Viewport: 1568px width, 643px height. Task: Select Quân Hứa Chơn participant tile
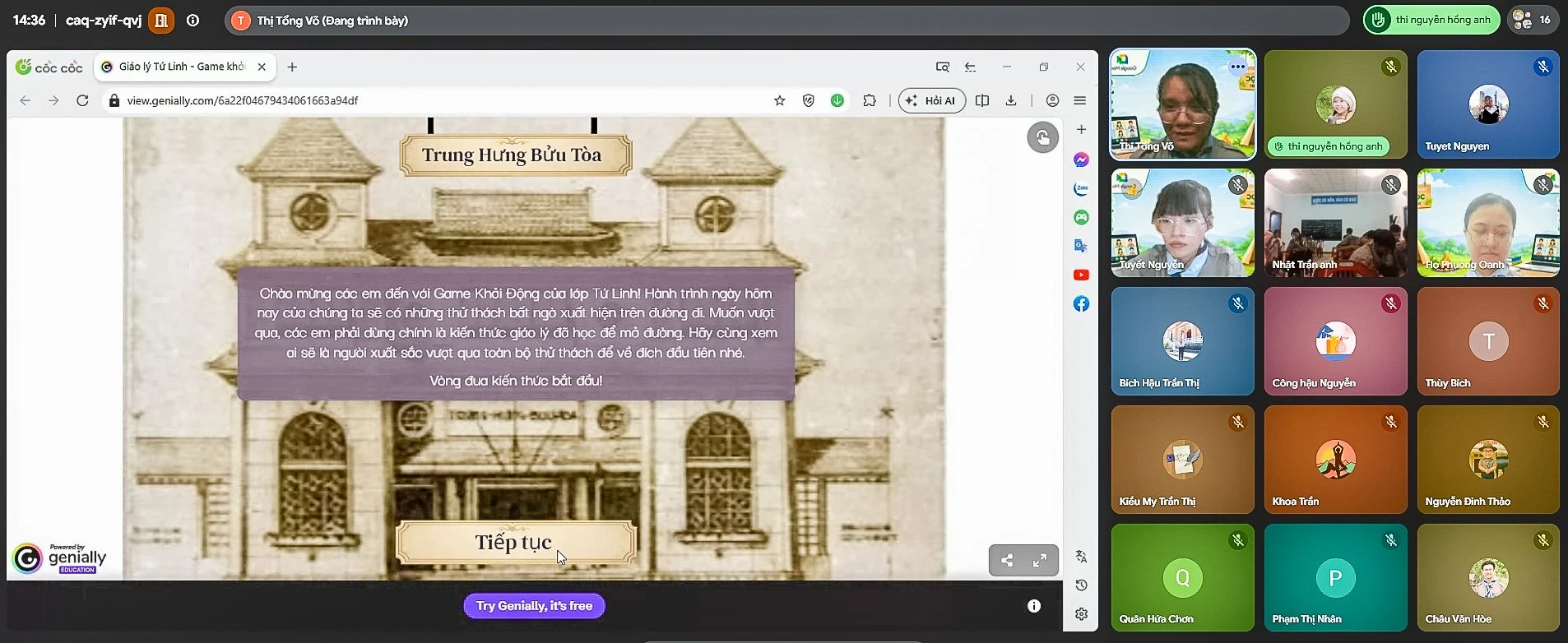tap(1182, 578)
